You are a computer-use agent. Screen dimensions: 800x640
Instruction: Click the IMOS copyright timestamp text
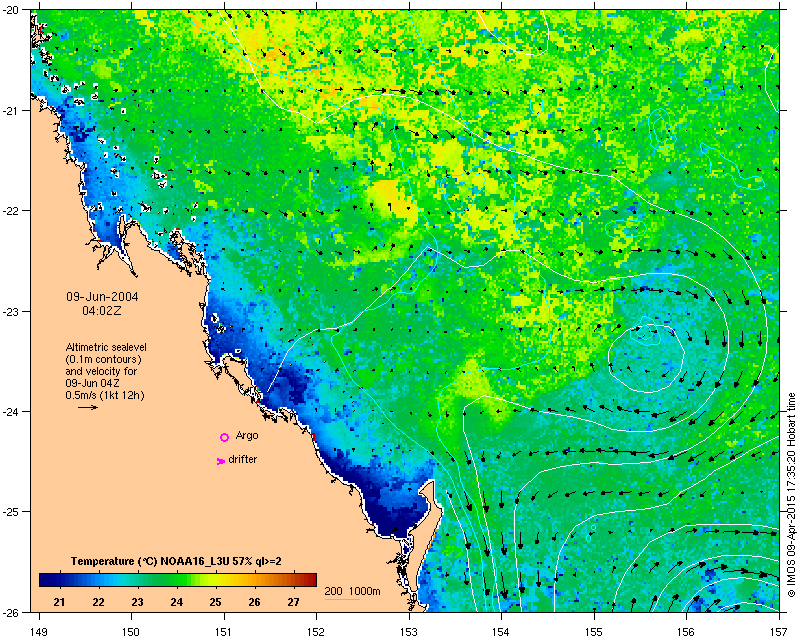point(791,494)
